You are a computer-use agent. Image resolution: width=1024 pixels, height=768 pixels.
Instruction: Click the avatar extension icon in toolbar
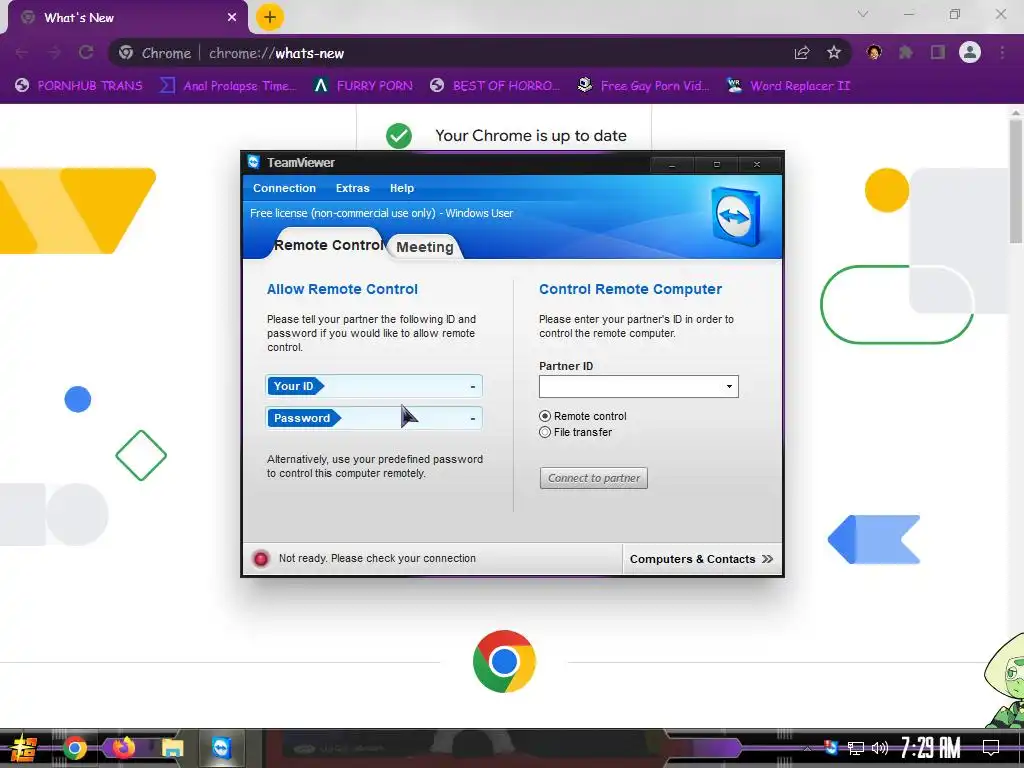point(874,52)
